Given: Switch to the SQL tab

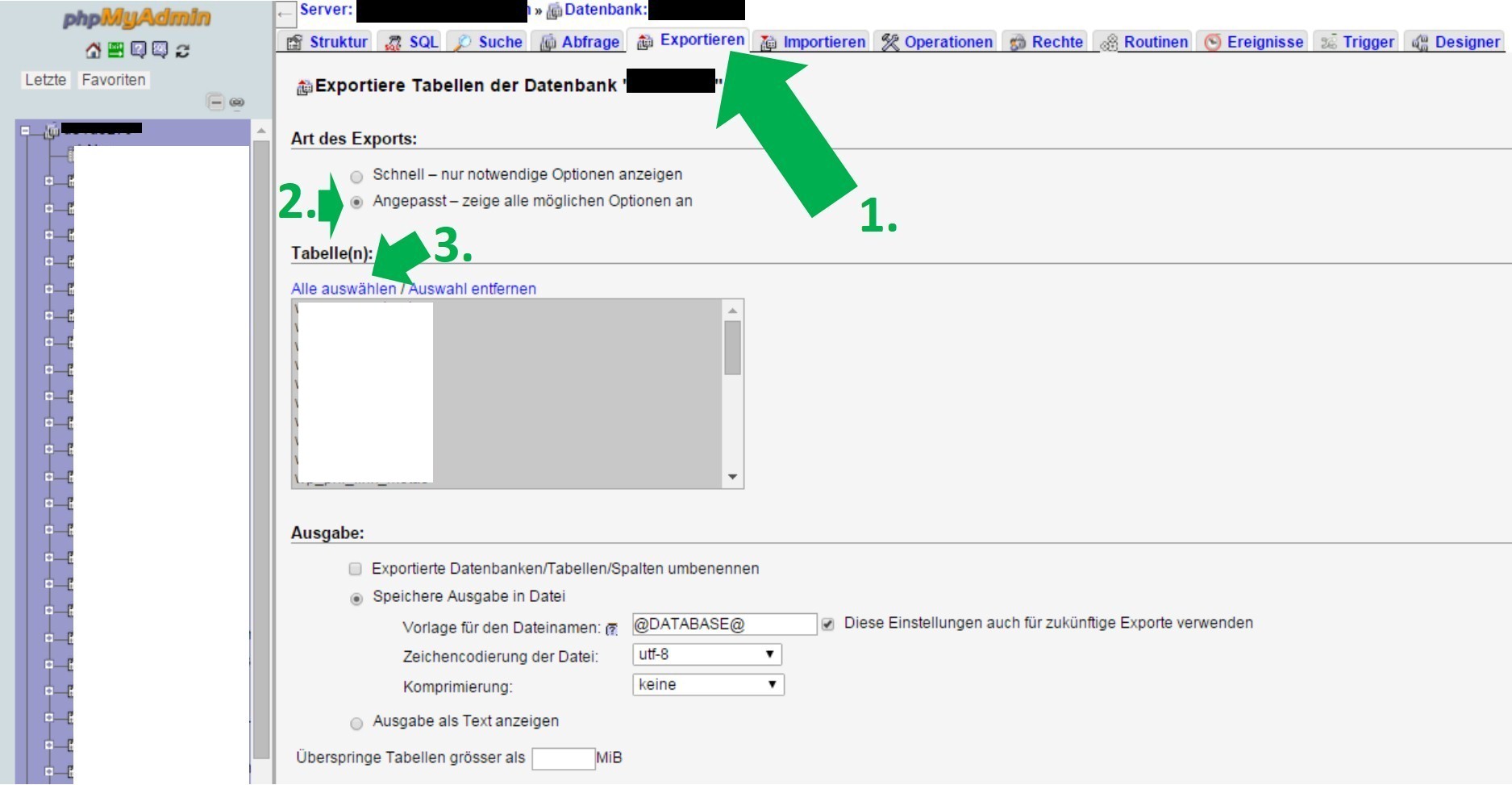Looking at the screenshot, I should [x=410, y=42].
